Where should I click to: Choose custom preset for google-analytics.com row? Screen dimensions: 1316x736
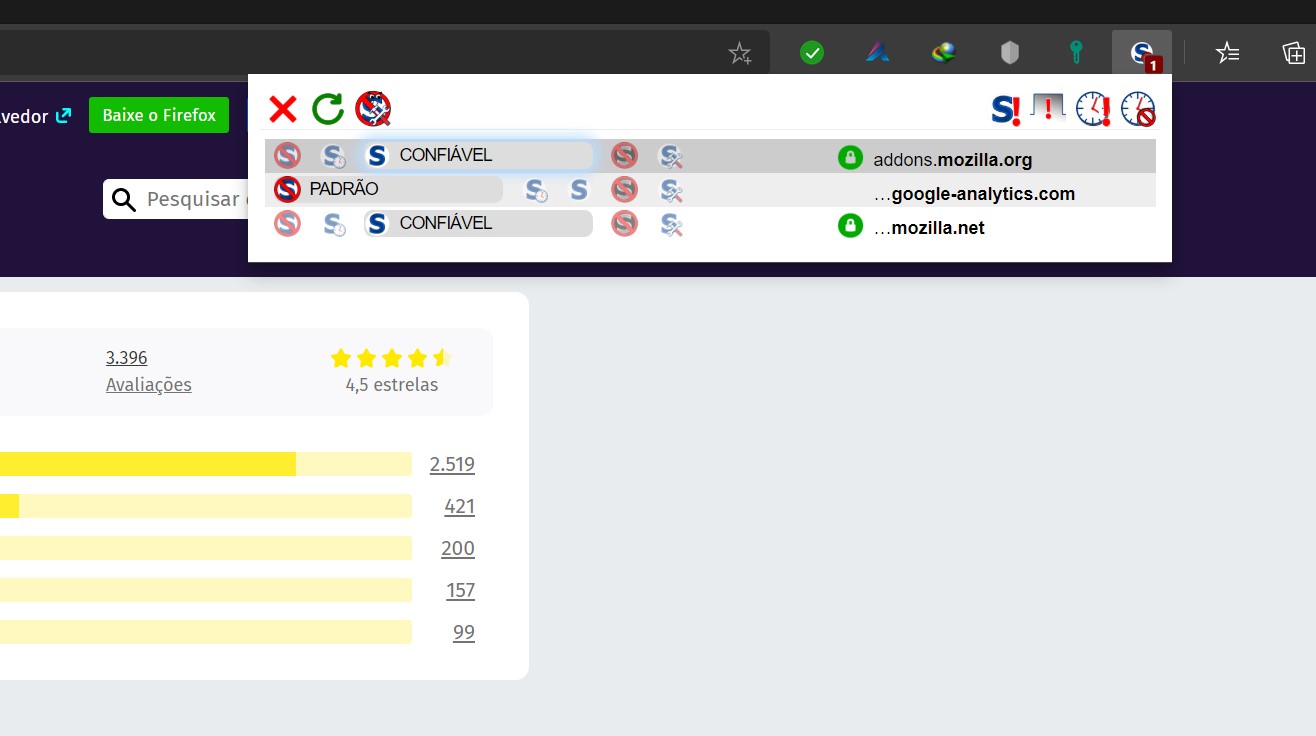[671, 190]
